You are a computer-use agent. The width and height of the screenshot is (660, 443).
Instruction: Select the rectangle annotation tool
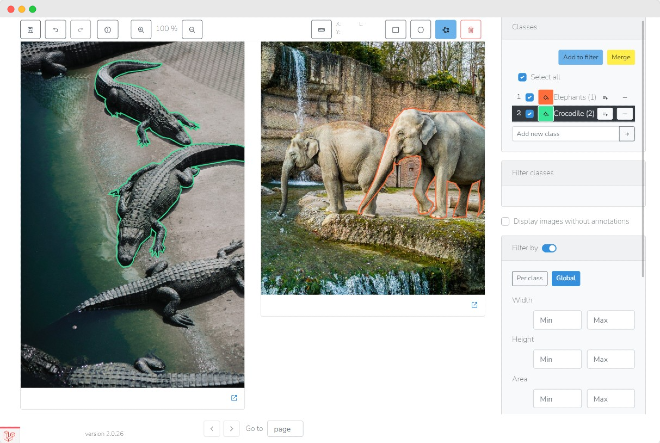tap(396, 30)
